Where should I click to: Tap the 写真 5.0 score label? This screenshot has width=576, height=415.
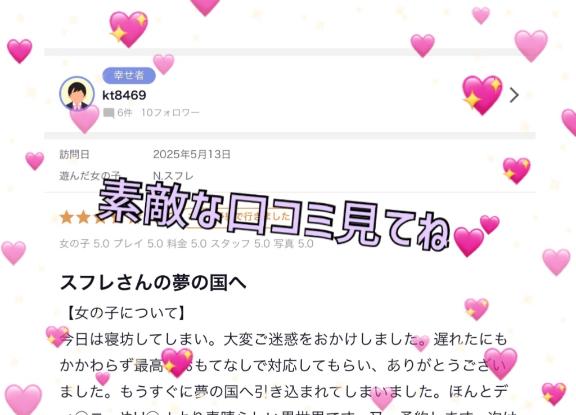[x=294, y=243]
